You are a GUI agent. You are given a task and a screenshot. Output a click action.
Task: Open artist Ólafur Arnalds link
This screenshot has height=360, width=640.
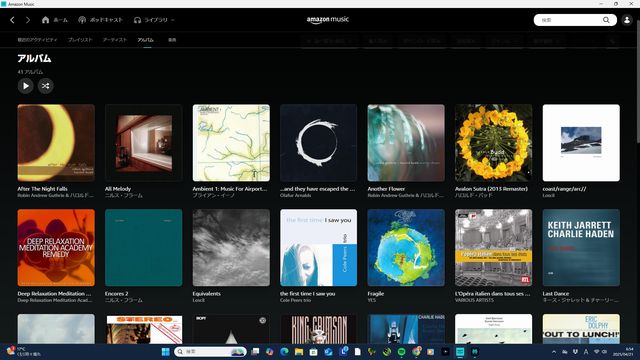pos(296,196)
